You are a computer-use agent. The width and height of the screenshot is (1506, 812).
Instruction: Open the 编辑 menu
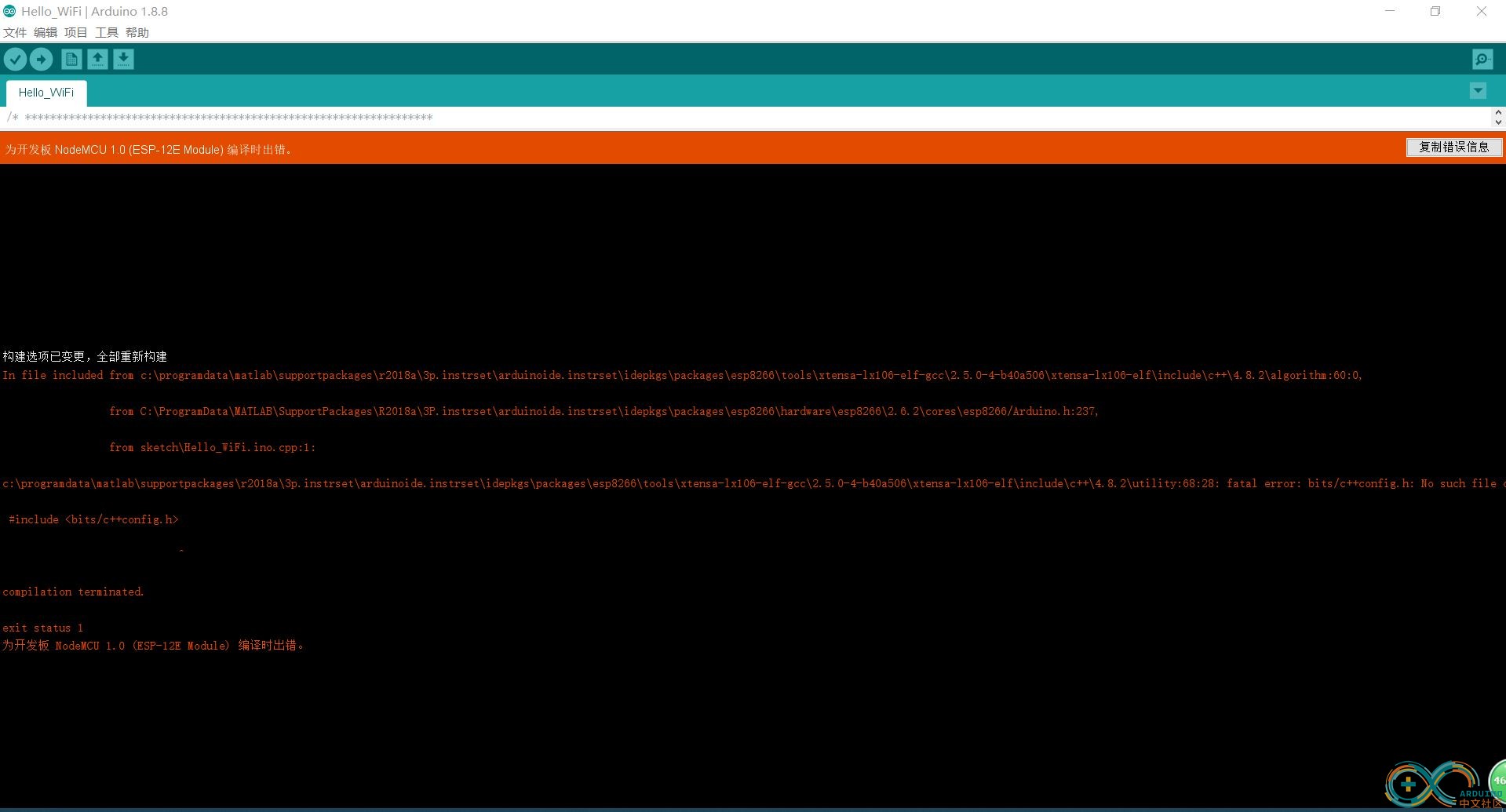tap(46, 32)
